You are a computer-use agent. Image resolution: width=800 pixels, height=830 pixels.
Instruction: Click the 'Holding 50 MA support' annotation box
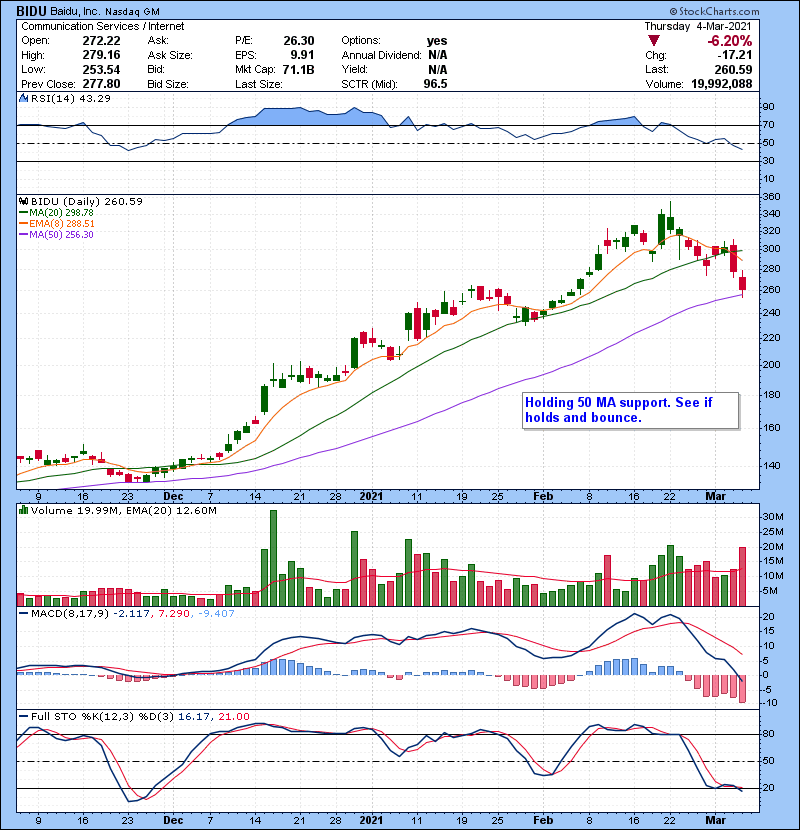630,410
